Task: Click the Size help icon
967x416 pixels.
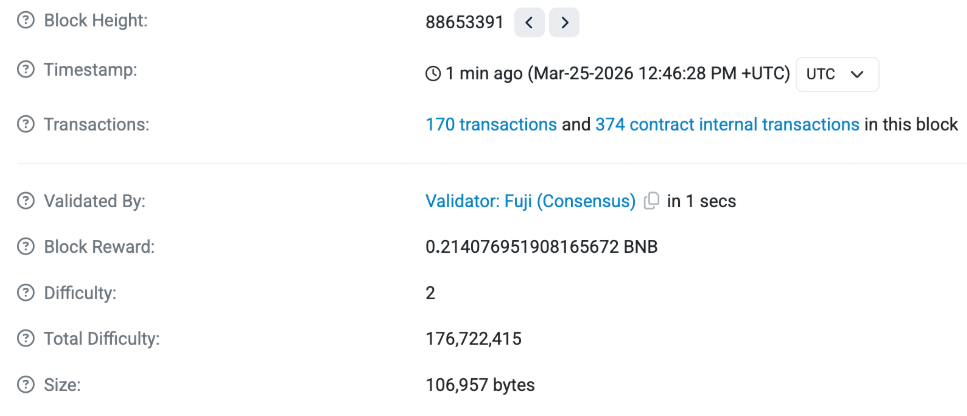Action: 26,385
